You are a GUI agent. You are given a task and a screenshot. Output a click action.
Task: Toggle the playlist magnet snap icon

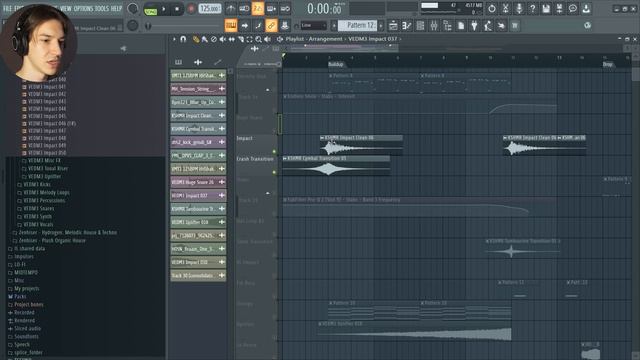point(183,39)
